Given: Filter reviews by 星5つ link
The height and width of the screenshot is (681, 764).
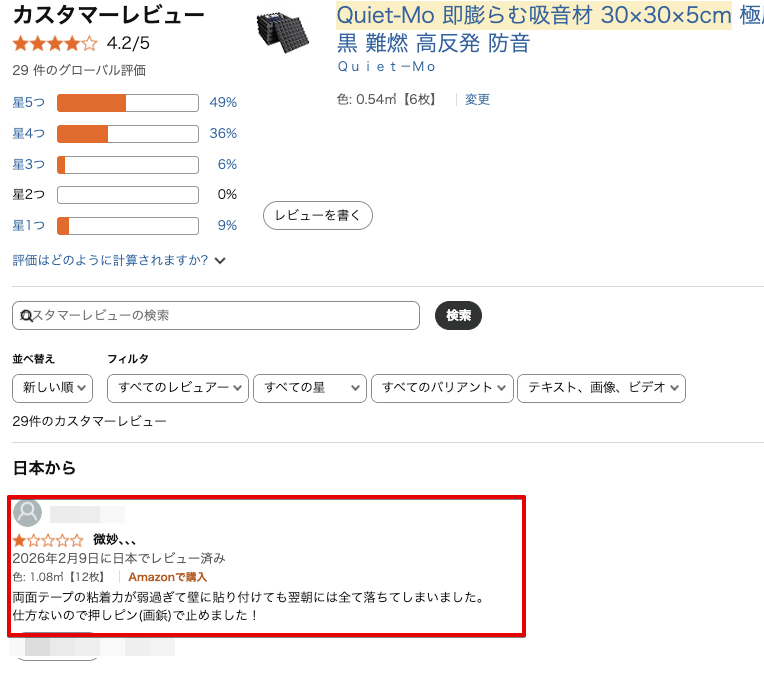Looking at the screenshot, I should pos(29,102).
